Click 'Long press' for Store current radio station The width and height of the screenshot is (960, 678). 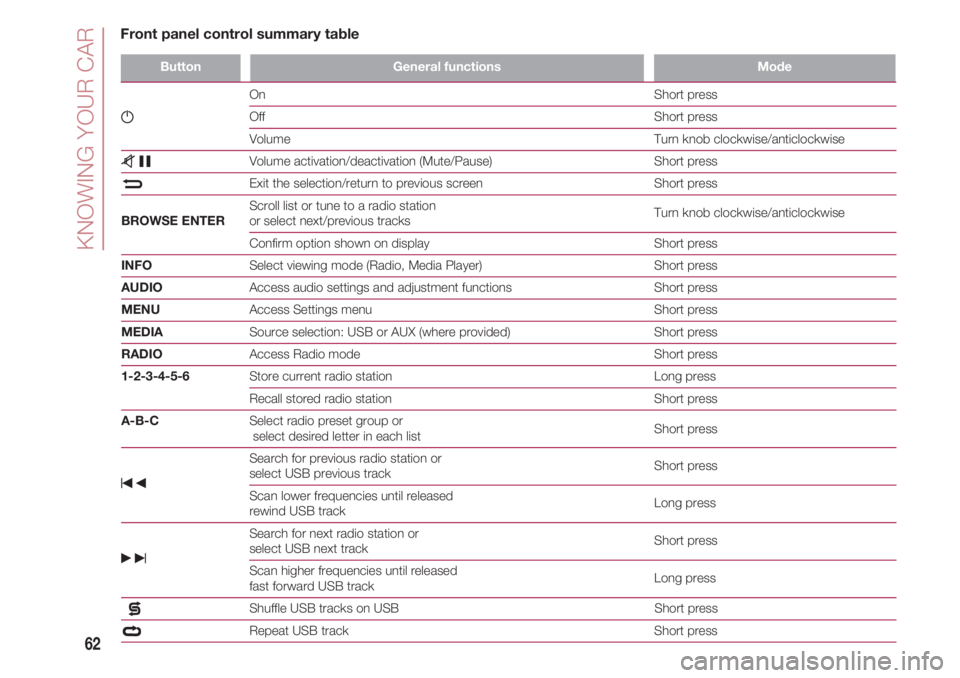pyautogui.click(x=684, y=377)
